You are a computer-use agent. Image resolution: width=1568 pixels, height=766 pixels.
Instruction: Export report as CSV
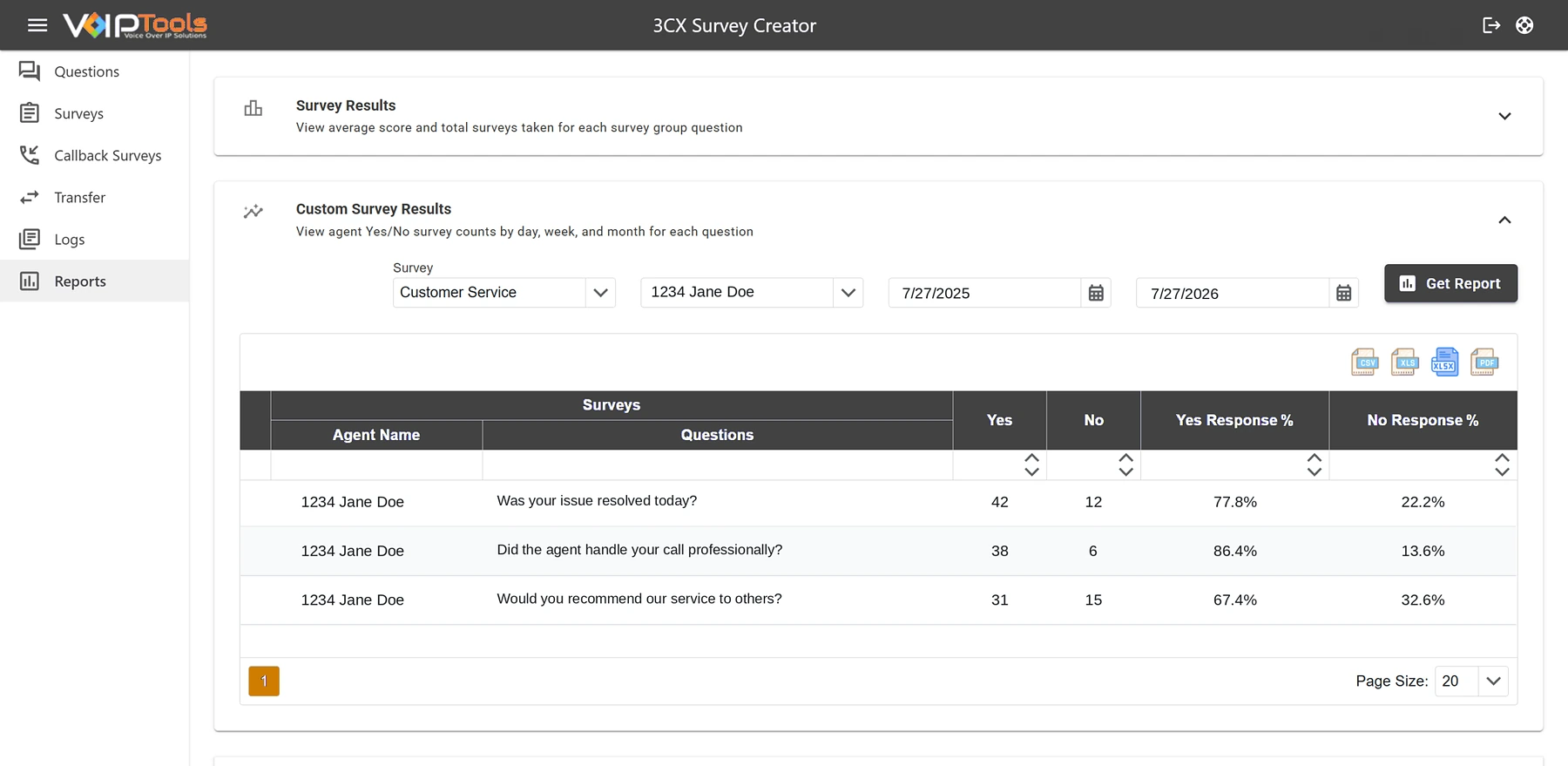coord(1364,362)
